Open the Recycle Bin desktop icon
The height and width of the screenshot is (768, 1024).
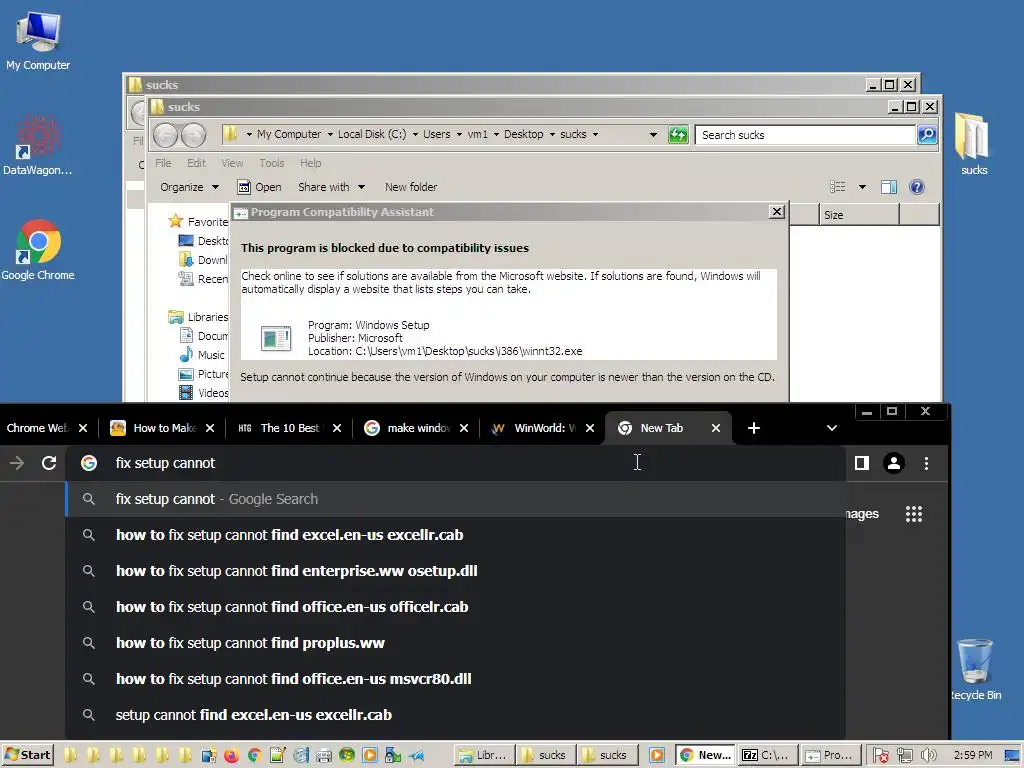tap(975, 669)
